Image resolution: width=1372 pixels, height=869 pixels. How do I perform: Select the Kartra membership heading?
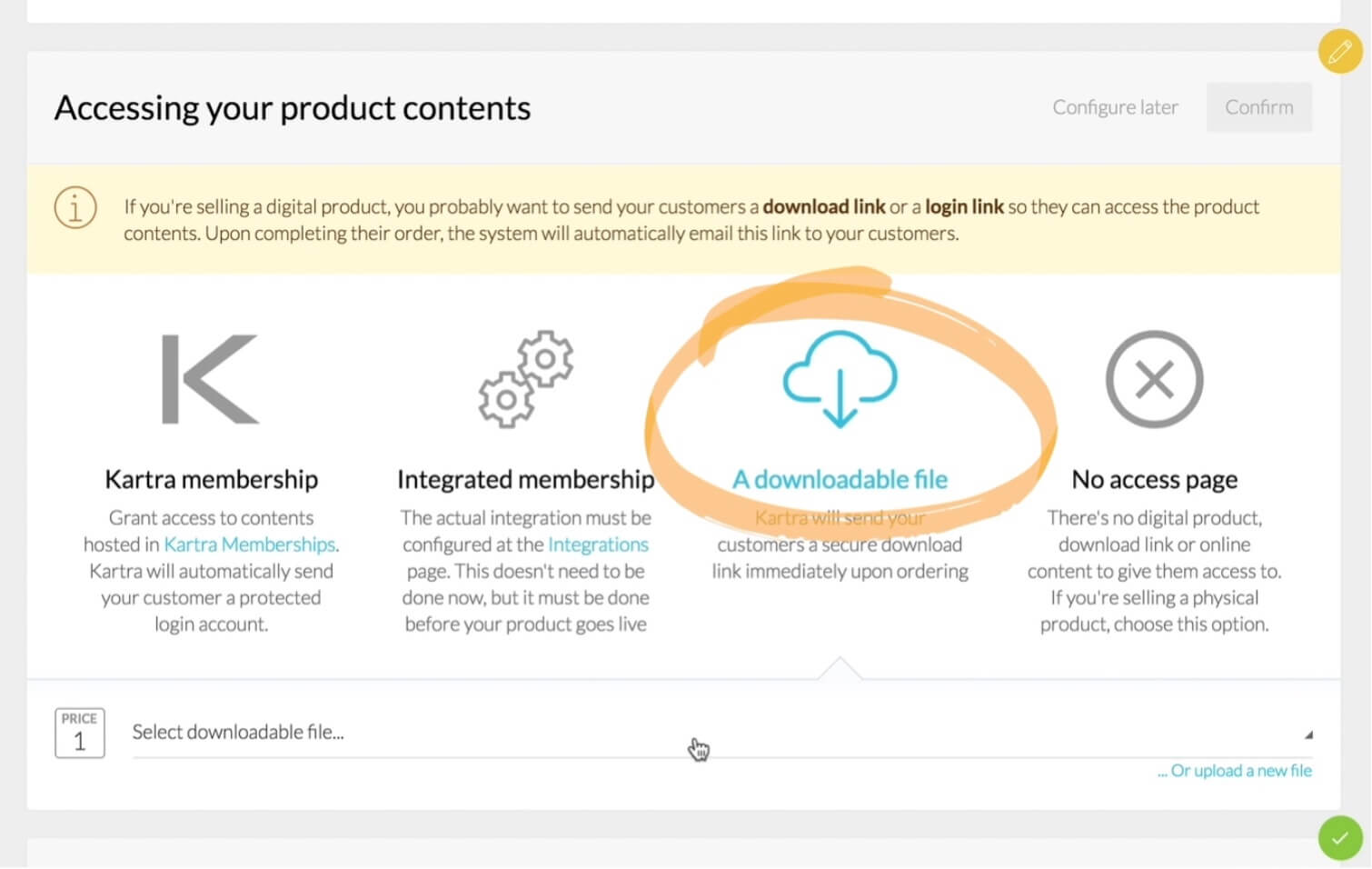coord(211,479)
